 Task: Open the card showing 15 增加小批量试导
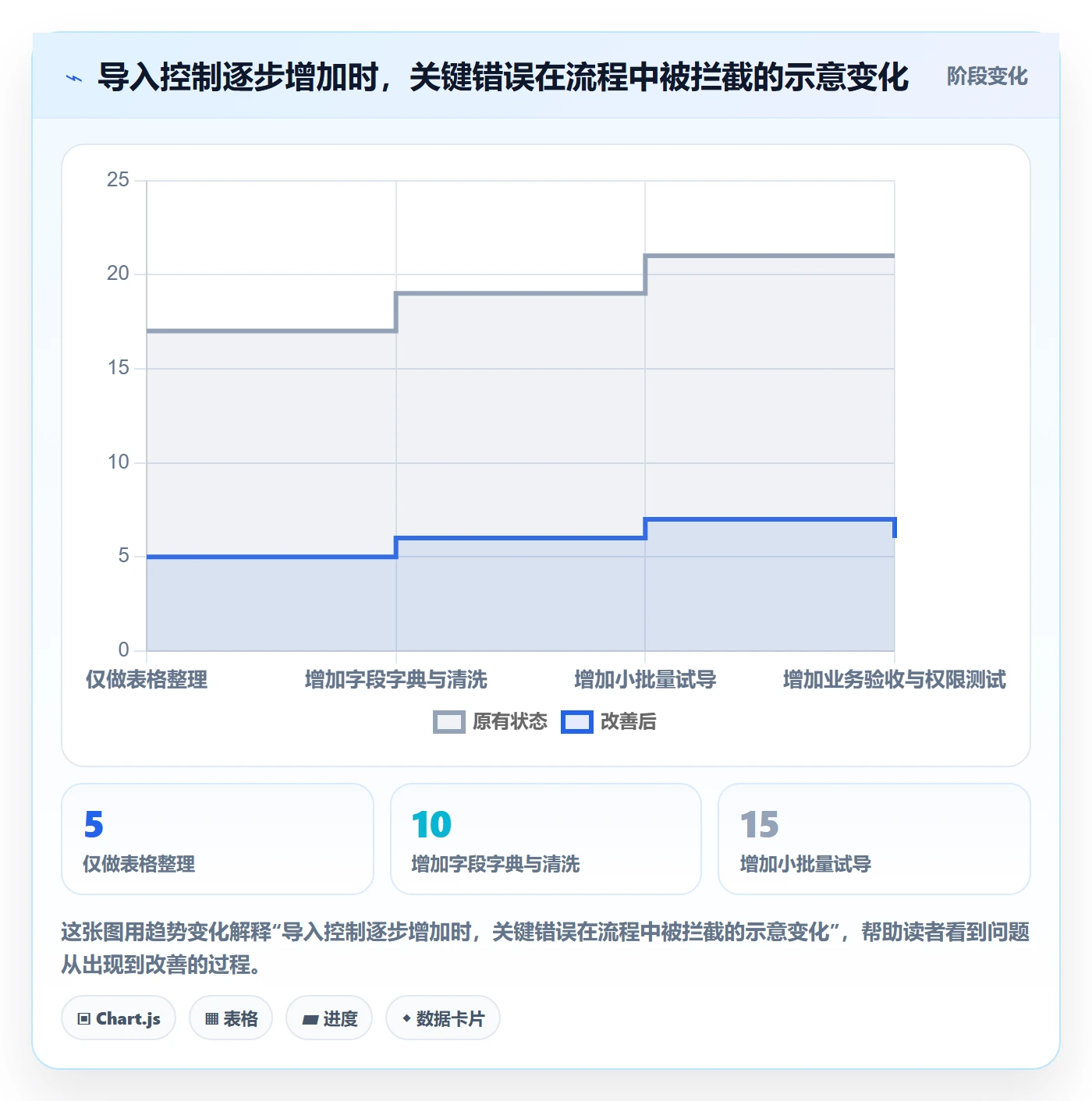(874, 839)
